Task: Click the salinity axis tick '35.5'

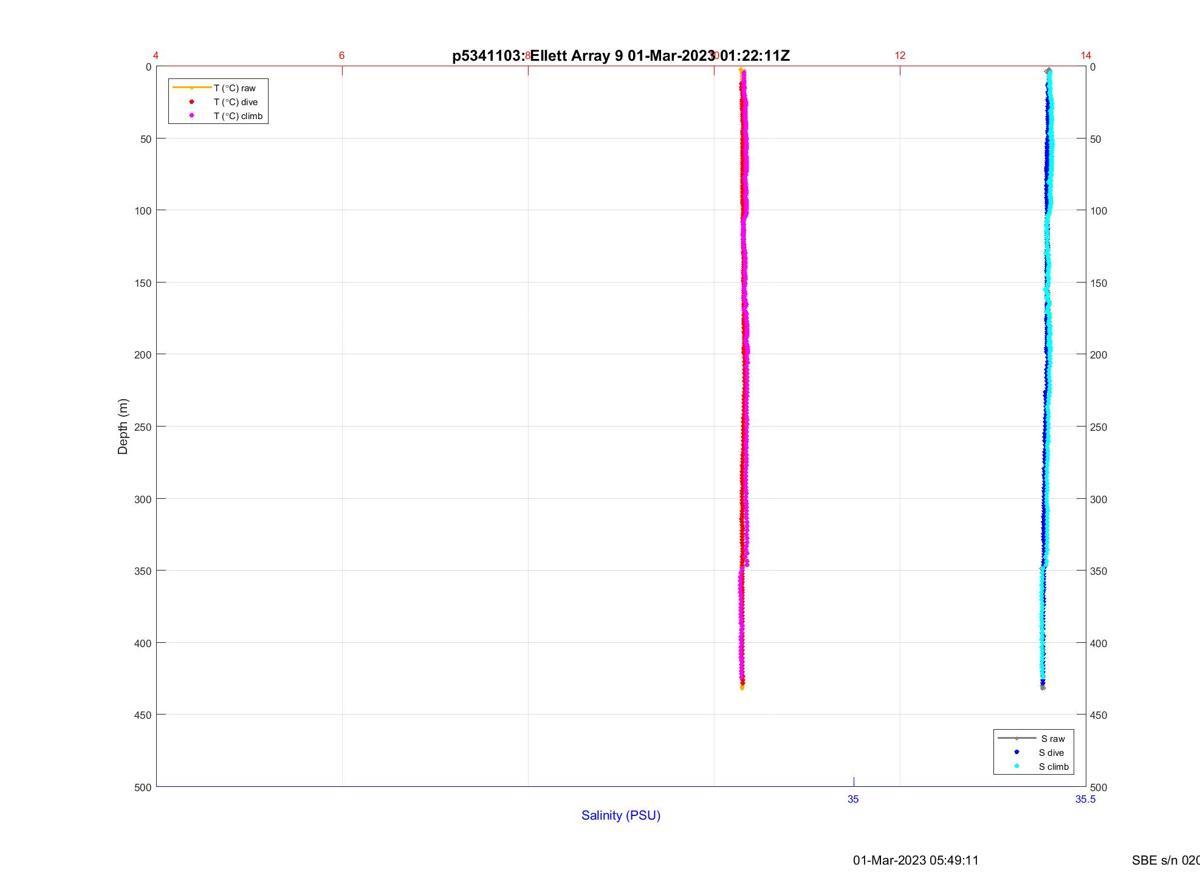Action: [x=1085, y=799]
